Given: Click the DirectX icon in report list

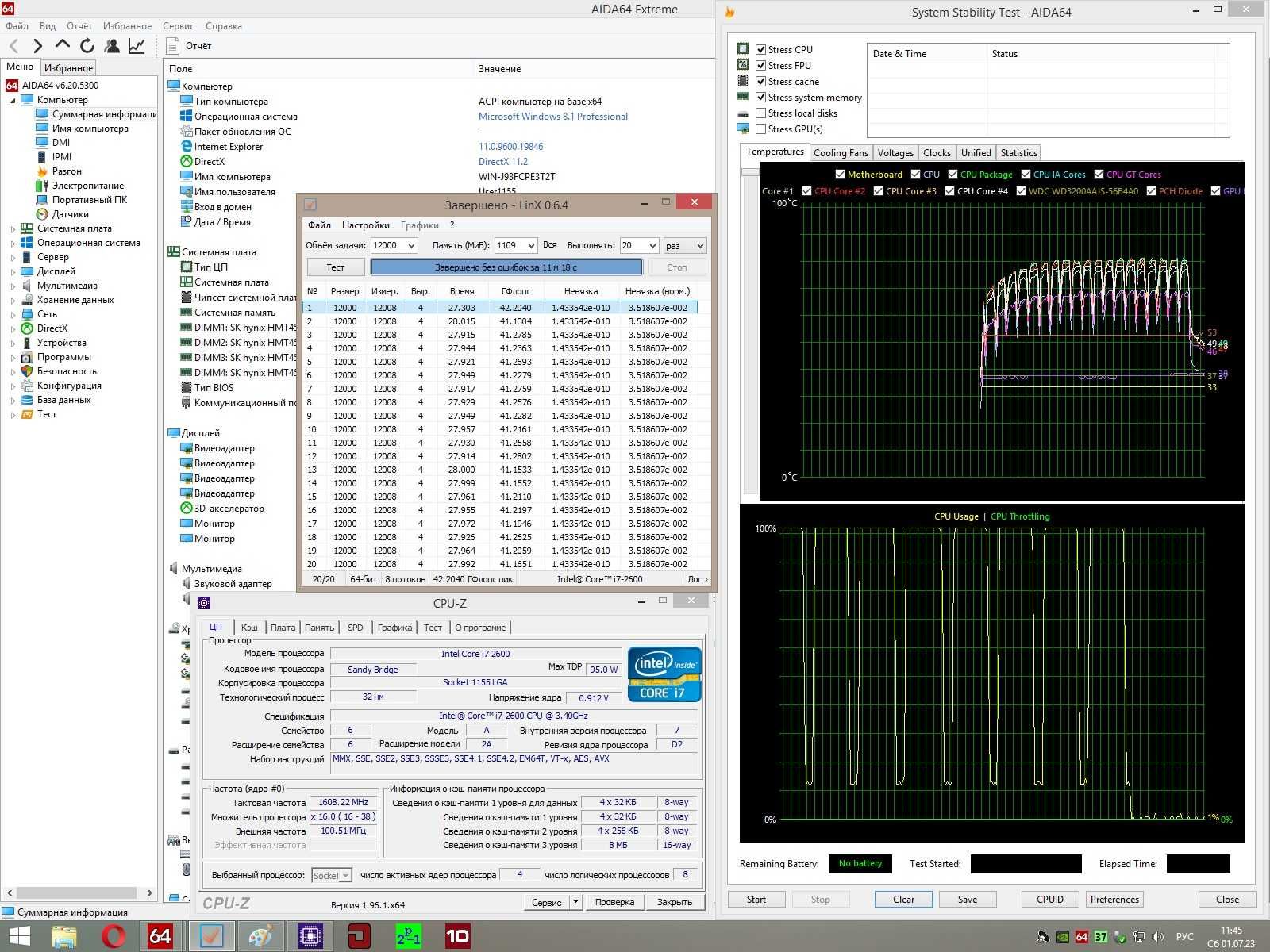Looking at the screenshot, I should coord(187,162).
